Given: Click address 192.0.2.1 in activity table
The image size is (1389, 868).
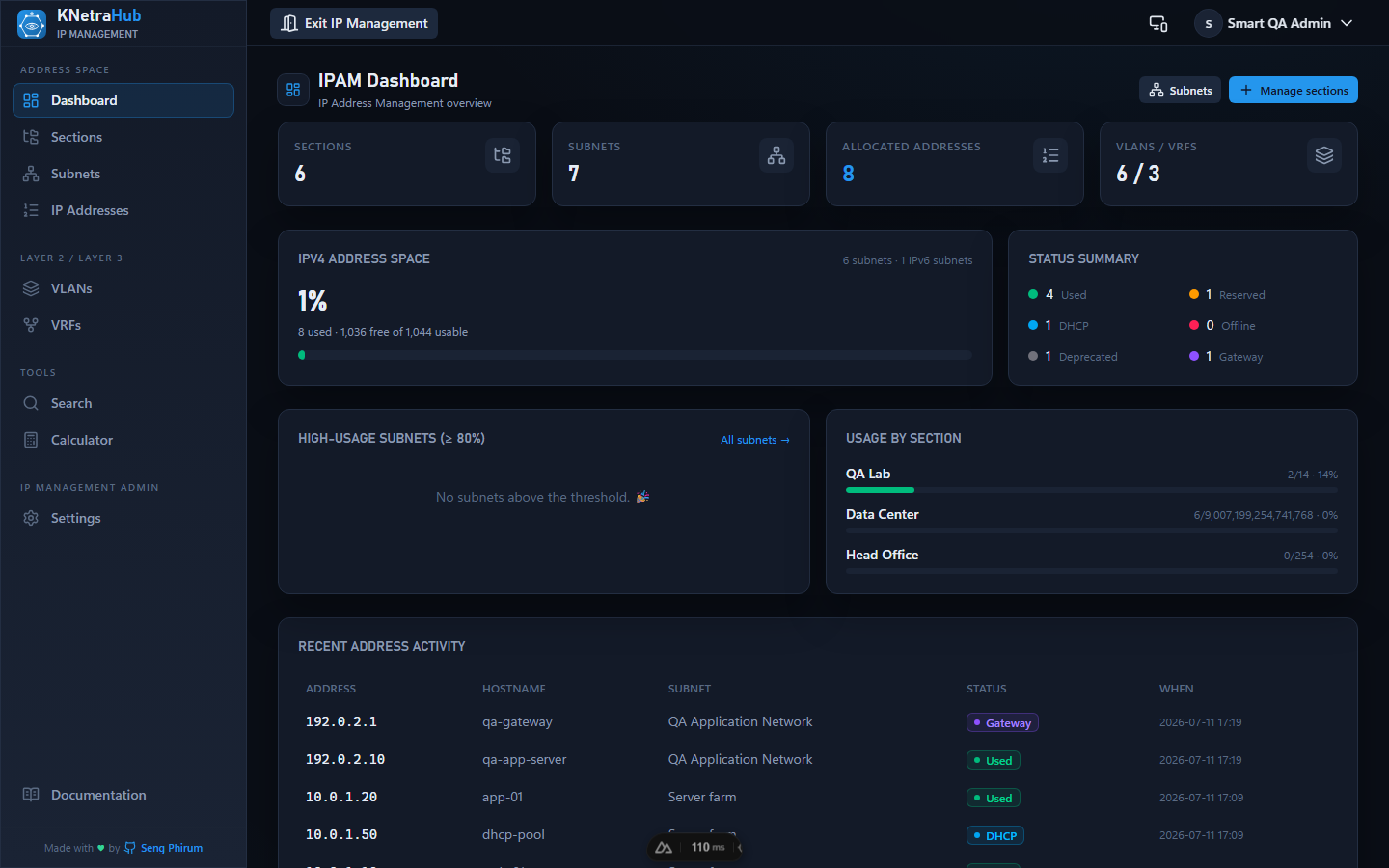Looking at the screenshot, I should (341, 721).
